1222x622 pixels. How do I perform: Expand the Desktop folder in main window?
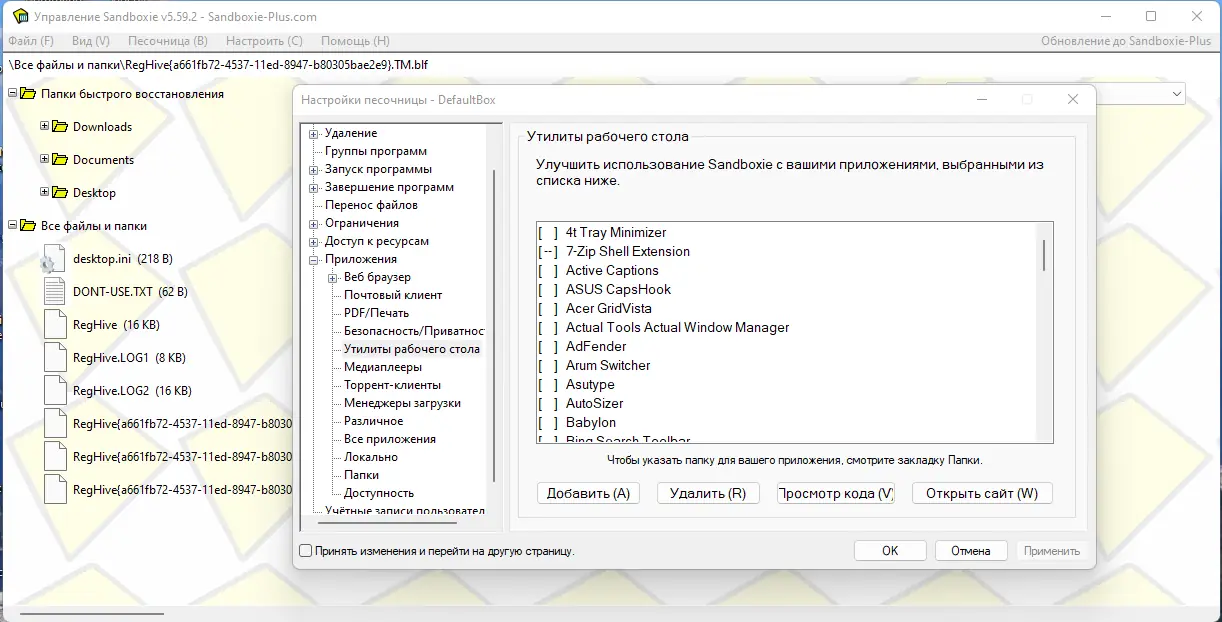pos(44,193)
